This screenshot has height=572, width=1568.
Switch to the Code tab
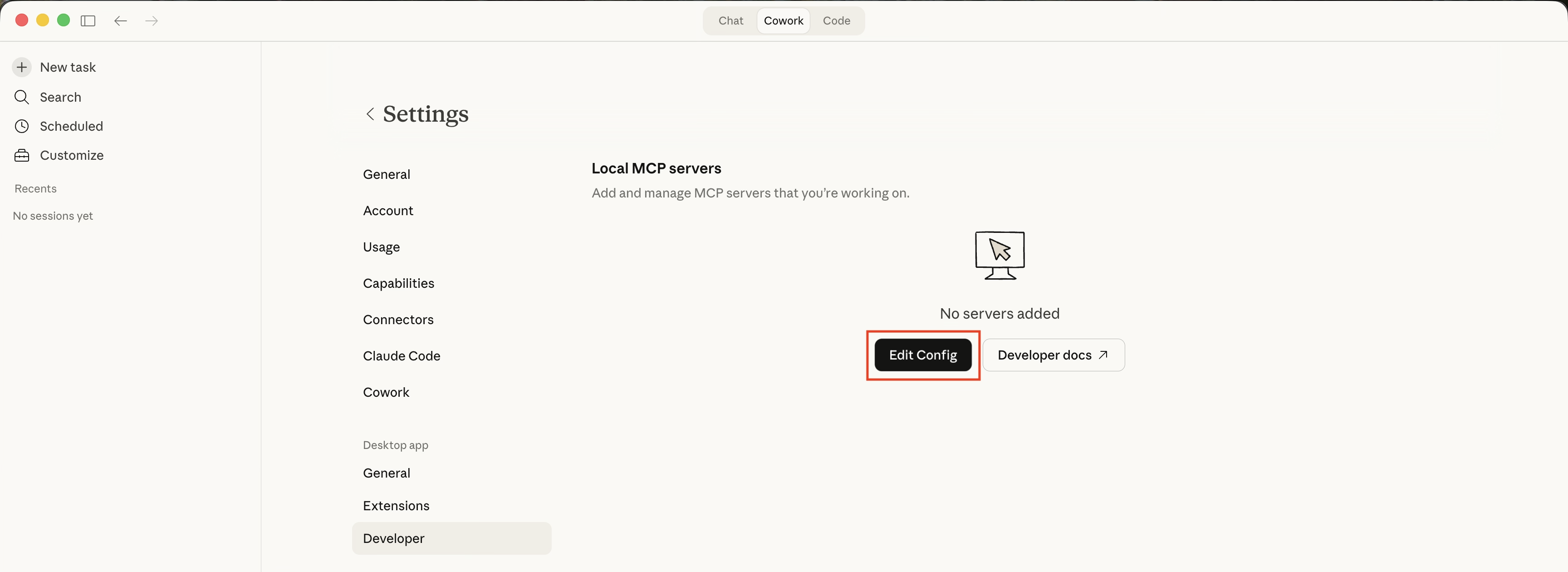point(836,21)
